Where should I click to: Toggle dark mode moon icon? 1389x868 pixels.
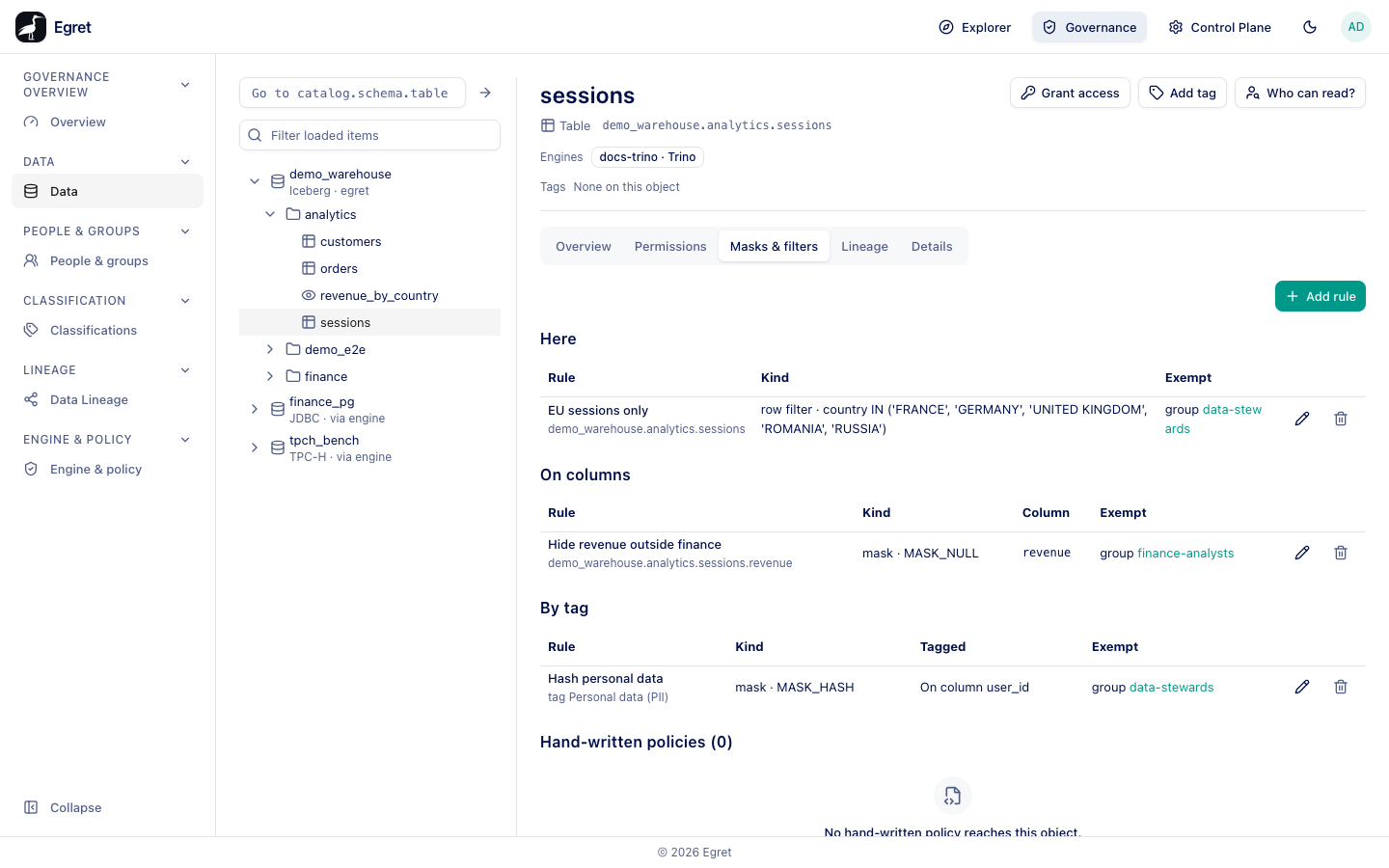pyautogui.click(x=1310, y=27)
